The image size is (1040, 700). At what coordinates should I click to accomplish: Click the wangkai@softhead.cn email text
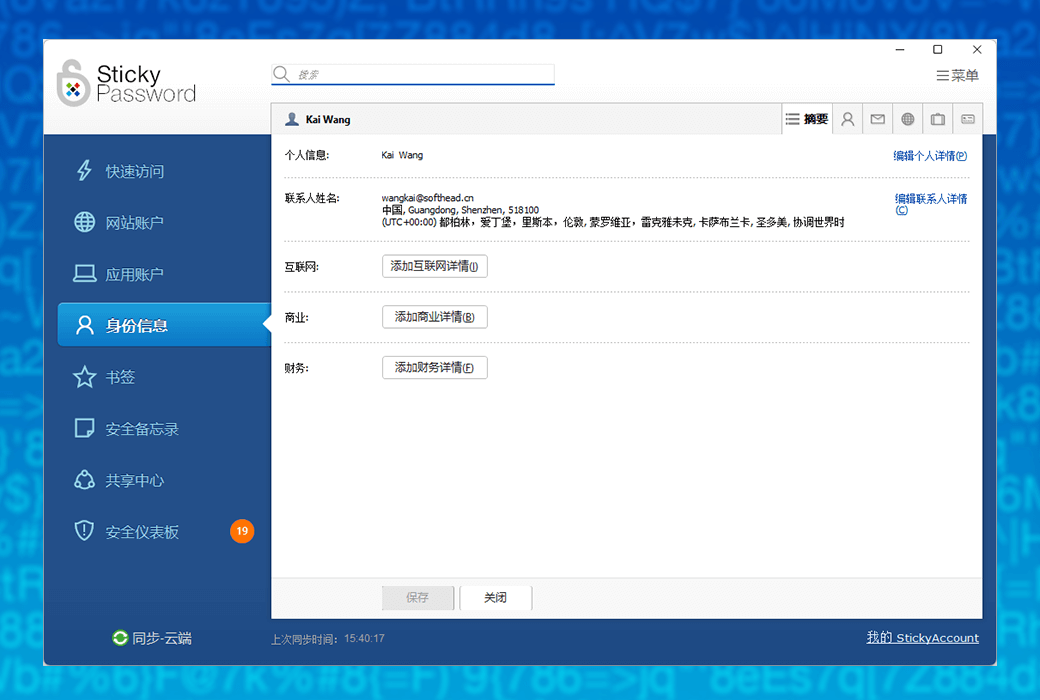(x=427, y=198)
